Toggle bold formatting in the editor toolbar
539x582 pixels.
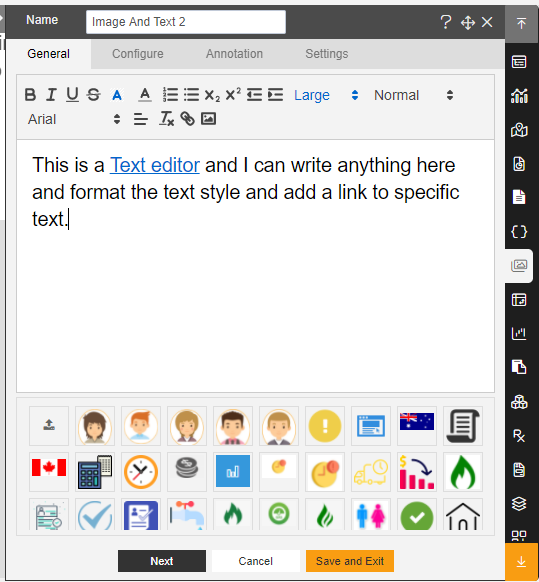point(30,95)
